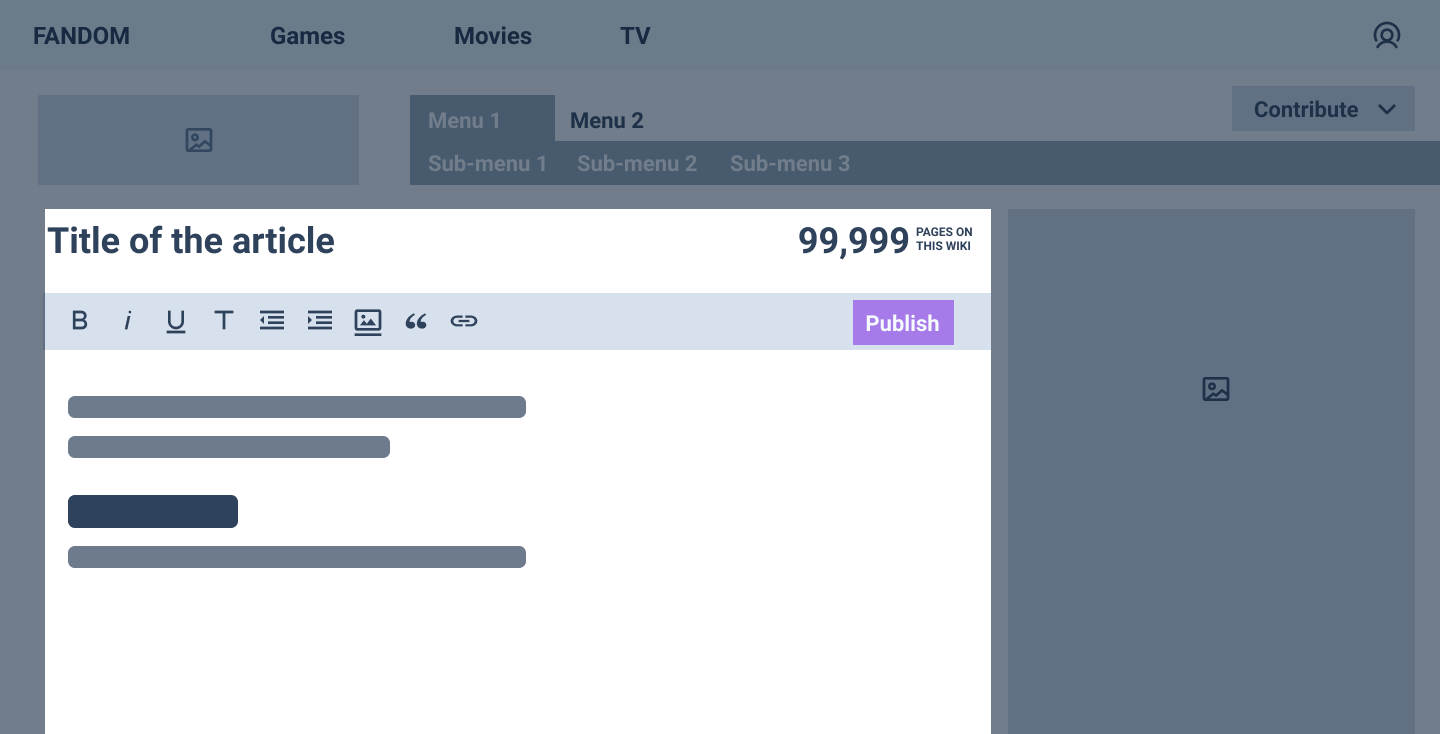
Task: Click the wiki logo image placeholder
Action: [198, 140]
